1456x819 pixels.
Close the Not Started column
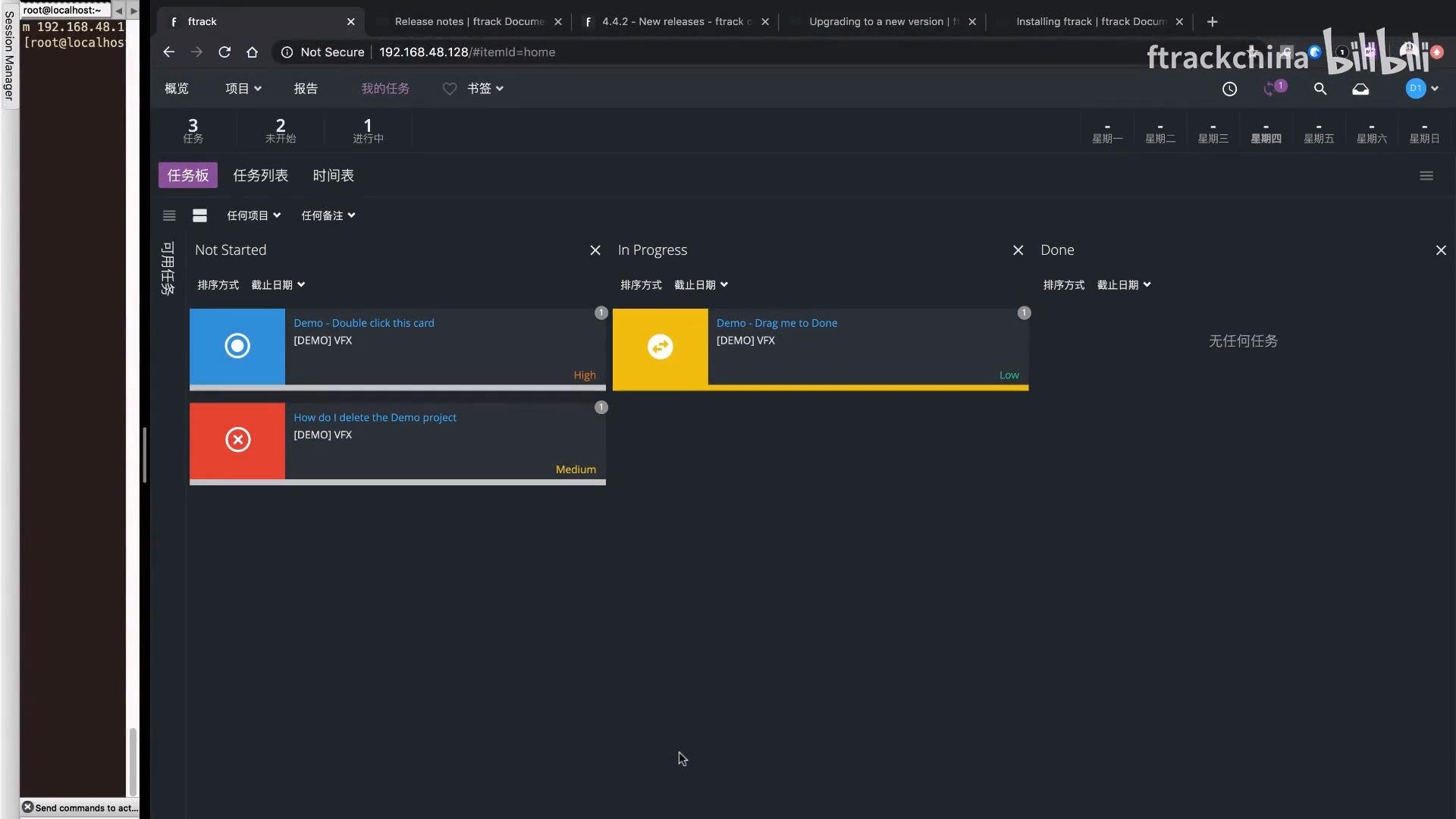click(595, 250)
